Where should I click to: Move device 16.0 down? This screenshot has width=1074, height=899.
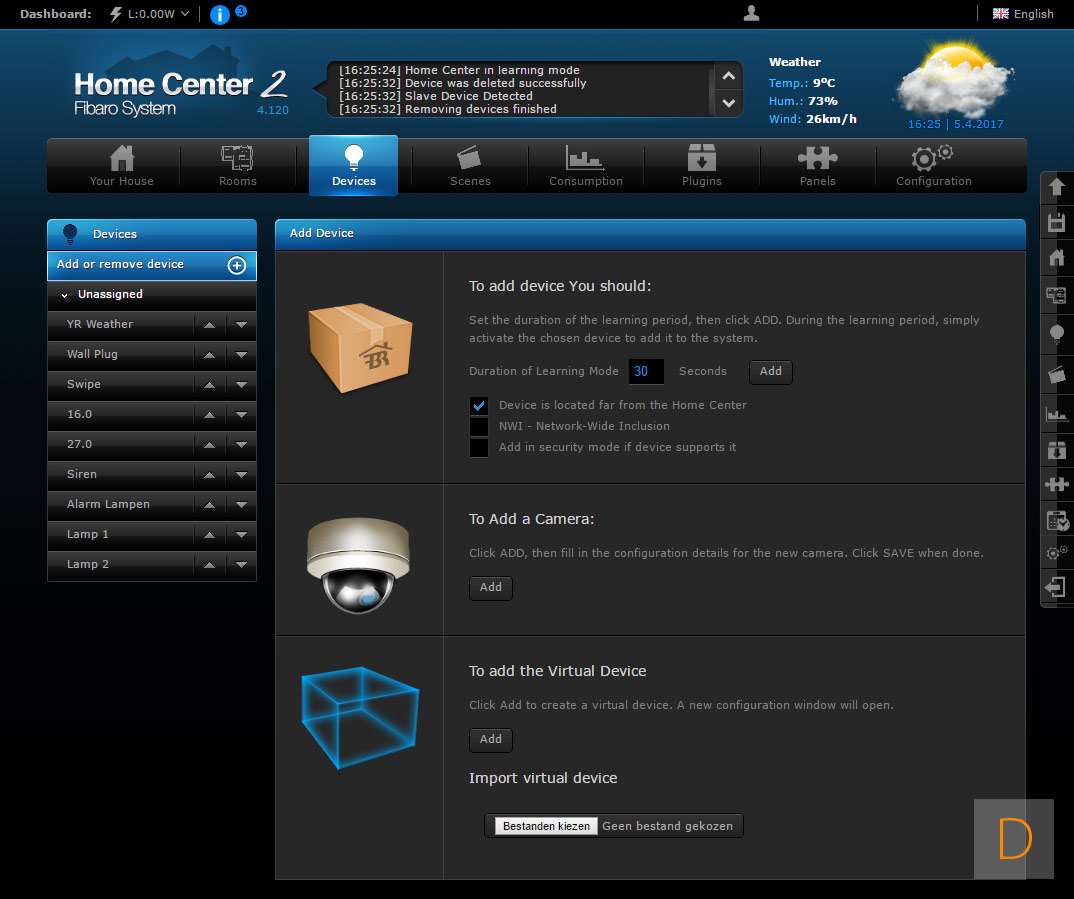(241, 415)
